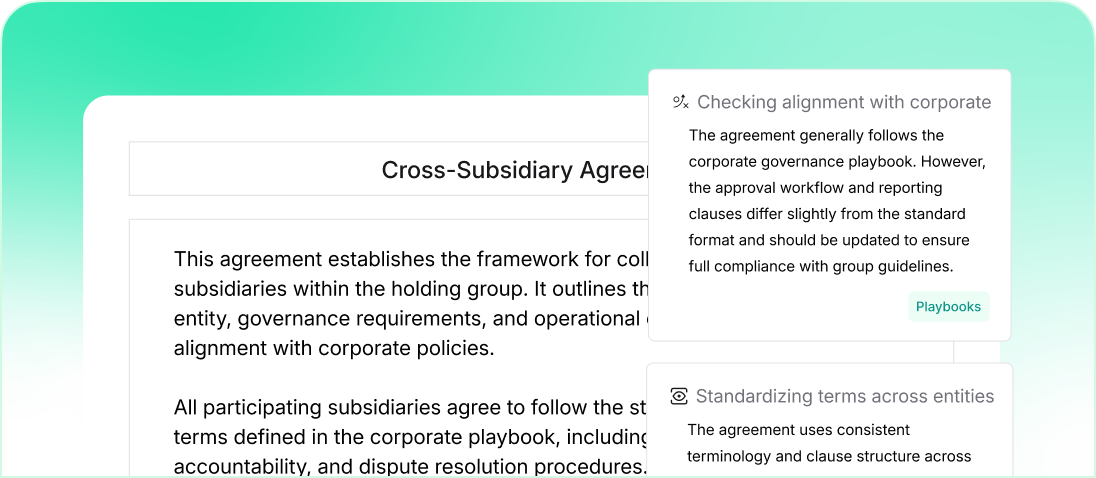This screenshot has width=1096, height=478.
Task: Select the Standardizing terms across entities heading
Action: pos(845,396)
